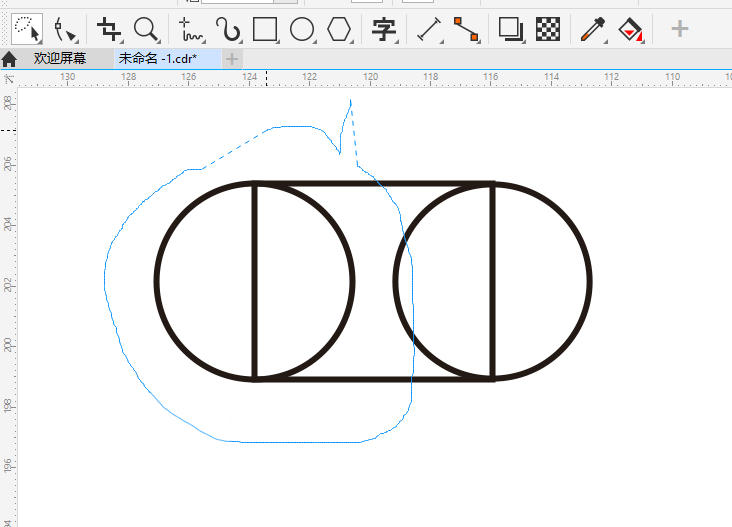Select the Polygon tool

coord(339,30)
